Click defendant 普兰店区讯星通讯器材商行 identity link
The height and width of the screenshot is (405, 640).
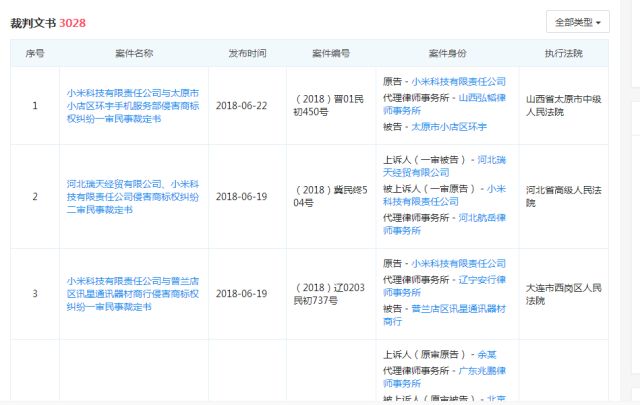coord(444,315)
